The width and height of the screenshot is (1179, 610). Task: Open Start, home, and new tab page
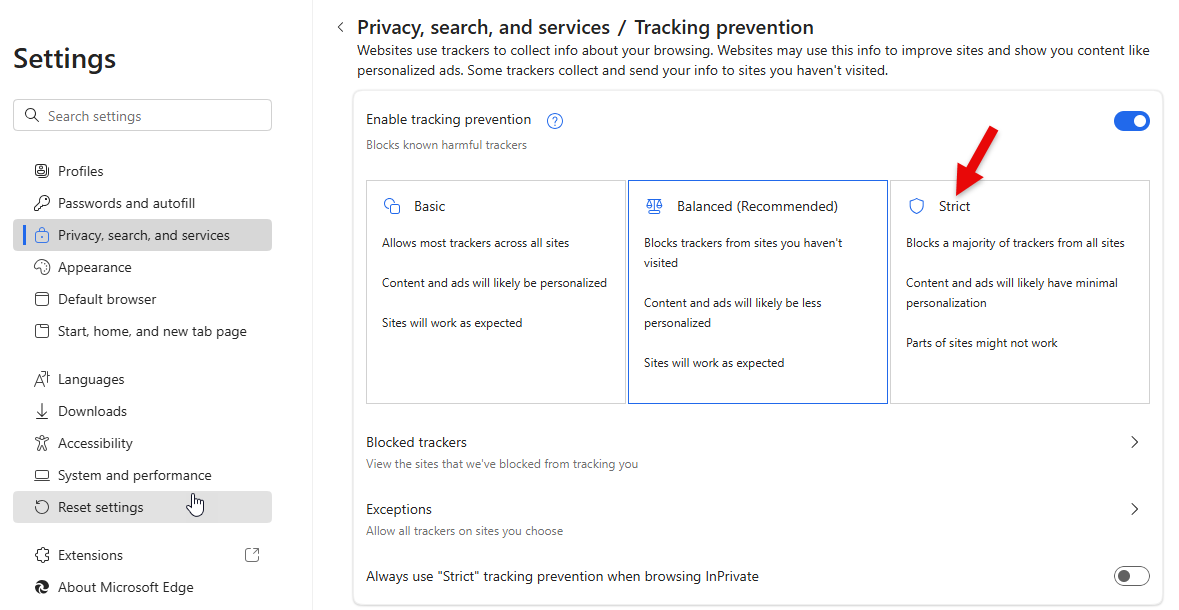click(142, 331)
